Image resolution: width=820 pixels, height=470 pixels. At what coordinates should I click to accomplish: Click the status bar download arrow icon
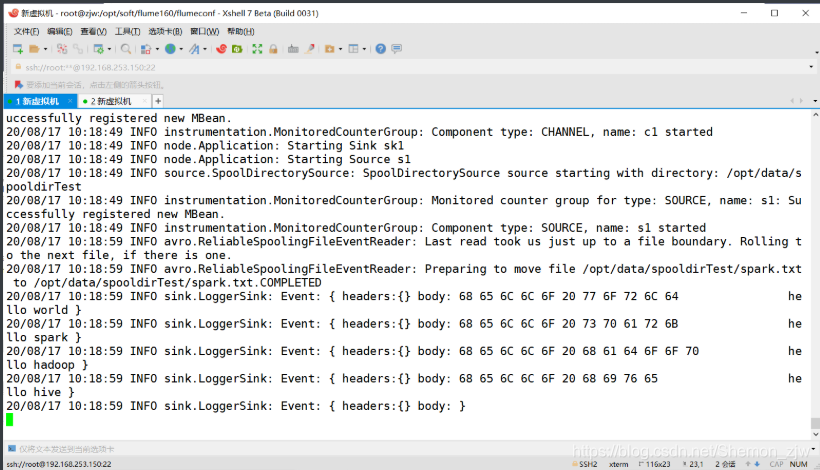757,464
